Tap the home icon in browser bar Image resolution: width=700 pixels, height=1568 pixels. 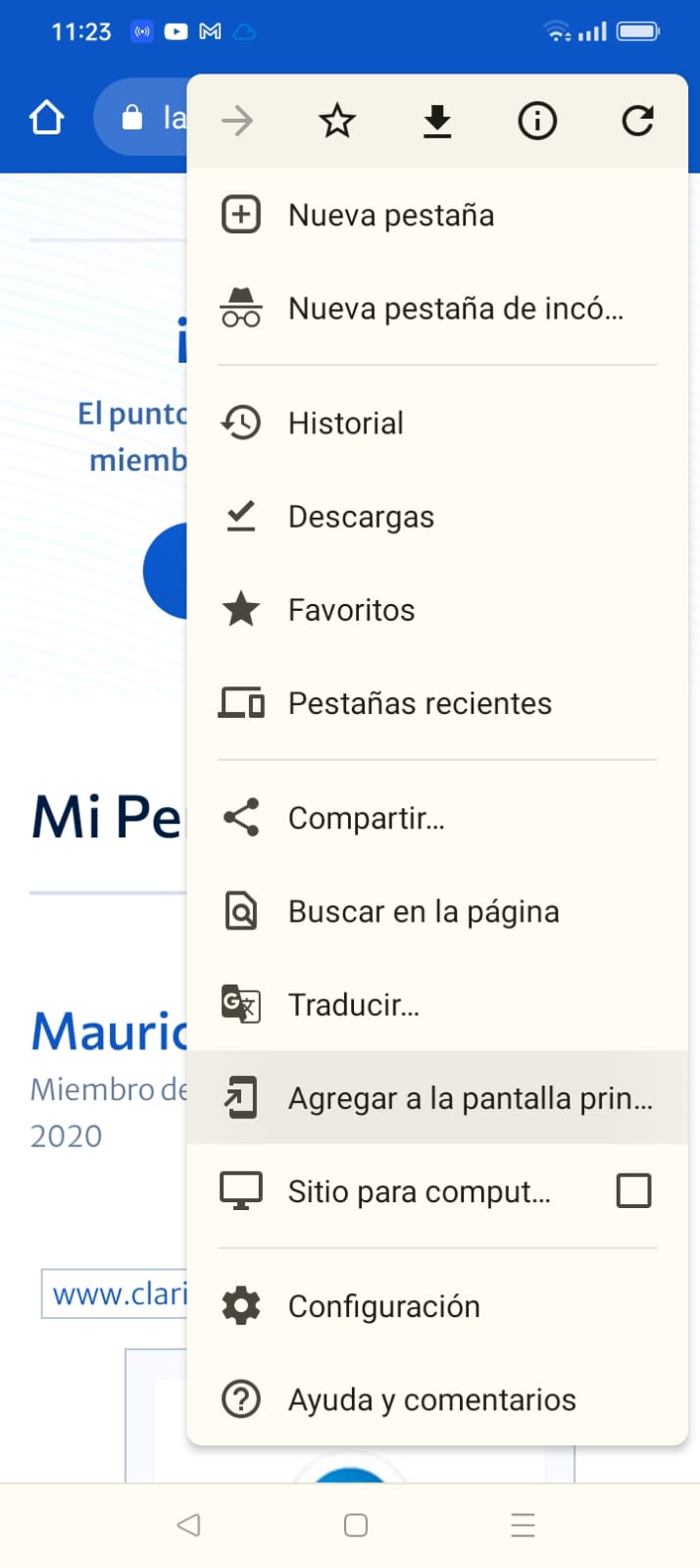[46, 118]
